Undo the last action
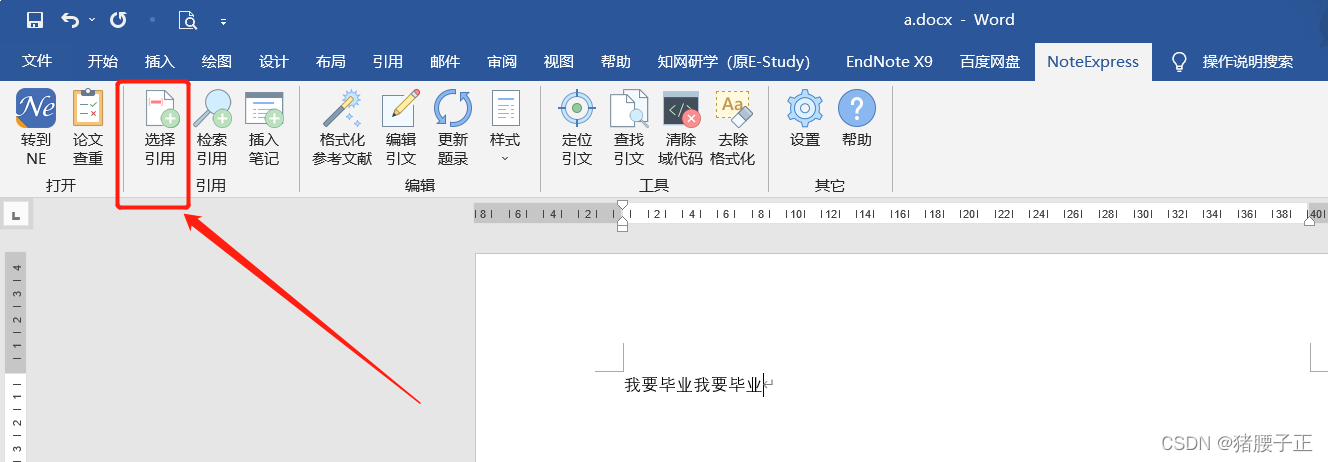 (x=70, y=20)
